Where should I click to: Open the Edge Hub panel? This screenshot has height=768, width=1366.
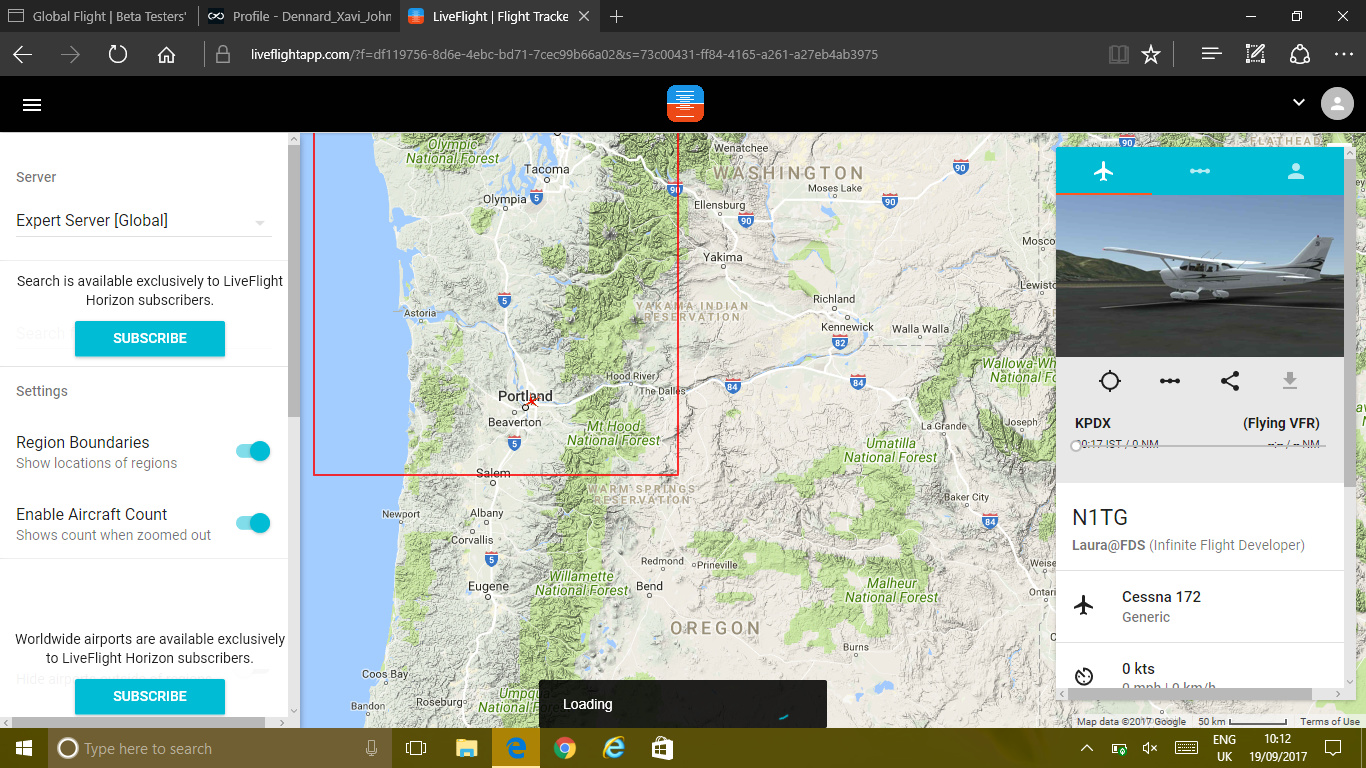coord(1211,55)
